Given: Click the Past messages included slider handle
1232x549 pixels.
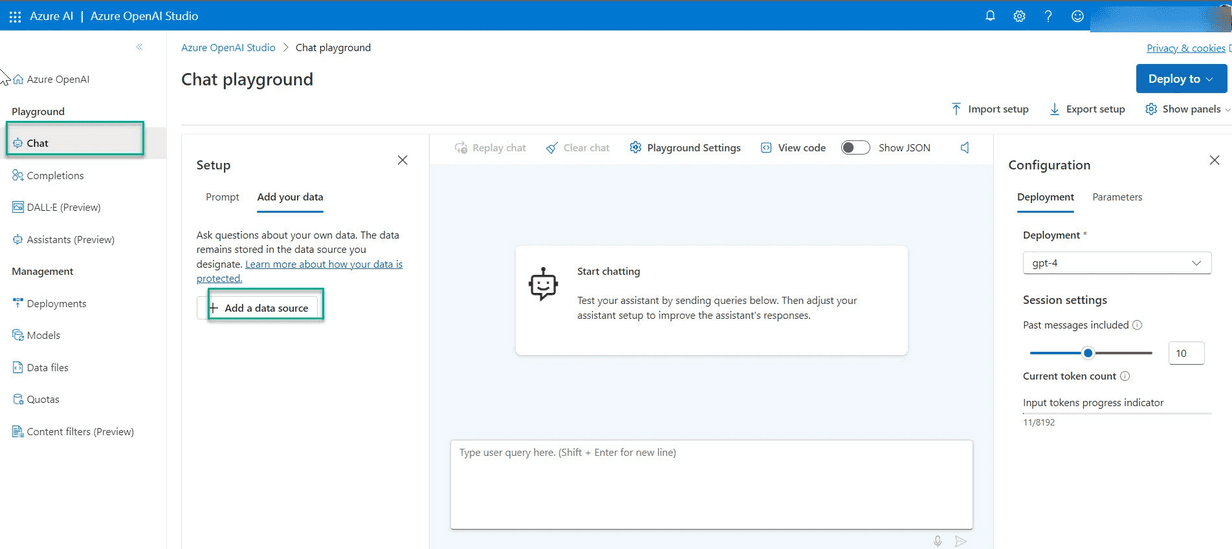Looking at the screenshot, I should pyautogui.click(x=1088, y=353).
